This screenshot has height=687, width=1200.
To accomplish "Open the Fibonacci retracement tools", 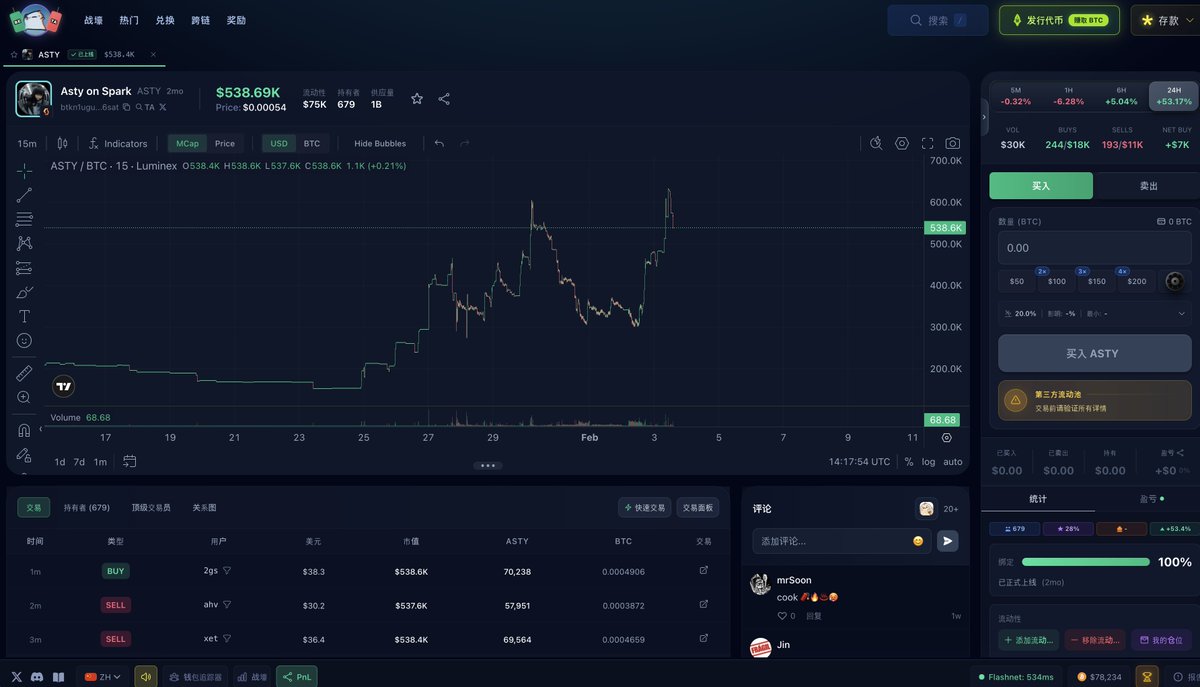I will click(24, 219).
